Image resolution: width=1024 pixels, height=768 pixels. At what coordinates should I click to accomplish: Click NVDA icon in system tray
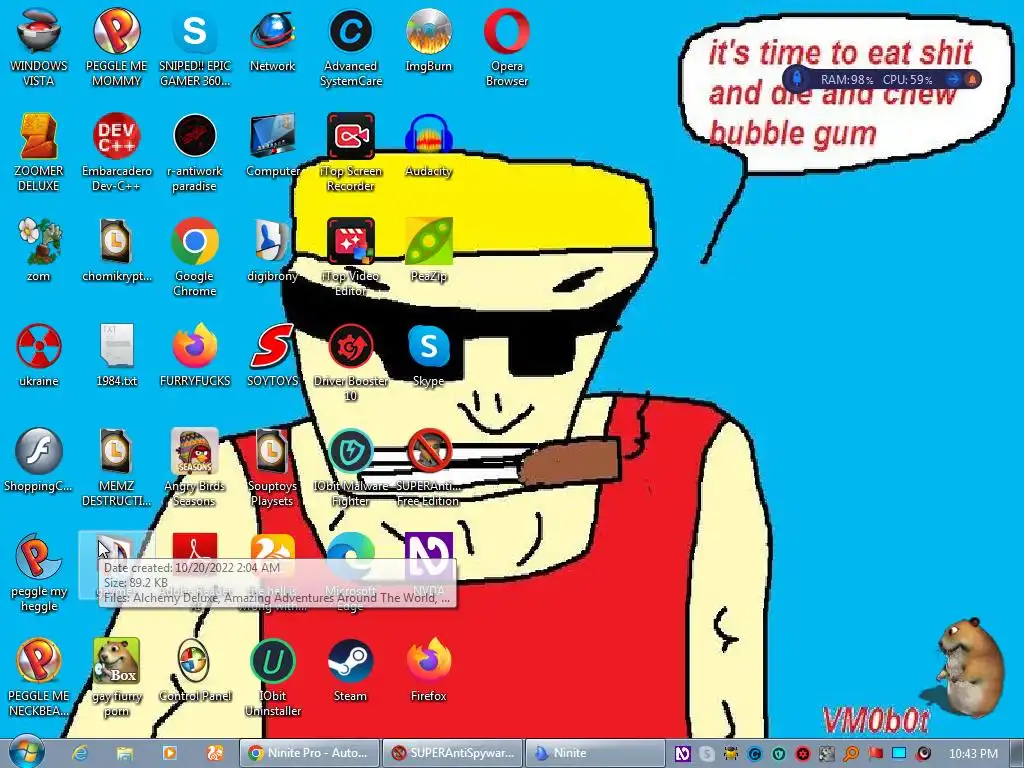click(682, 754)
